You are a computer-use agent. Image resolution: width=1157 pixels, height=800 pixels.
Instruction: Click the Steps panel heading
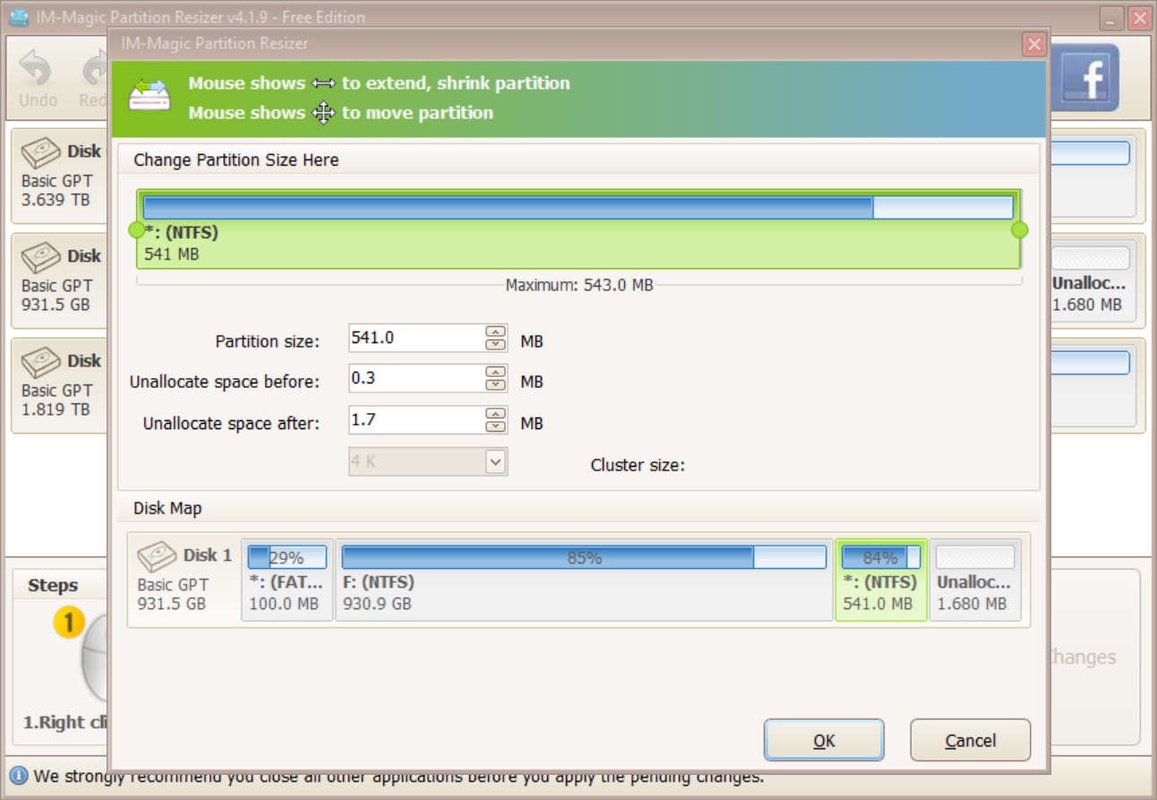52,585
